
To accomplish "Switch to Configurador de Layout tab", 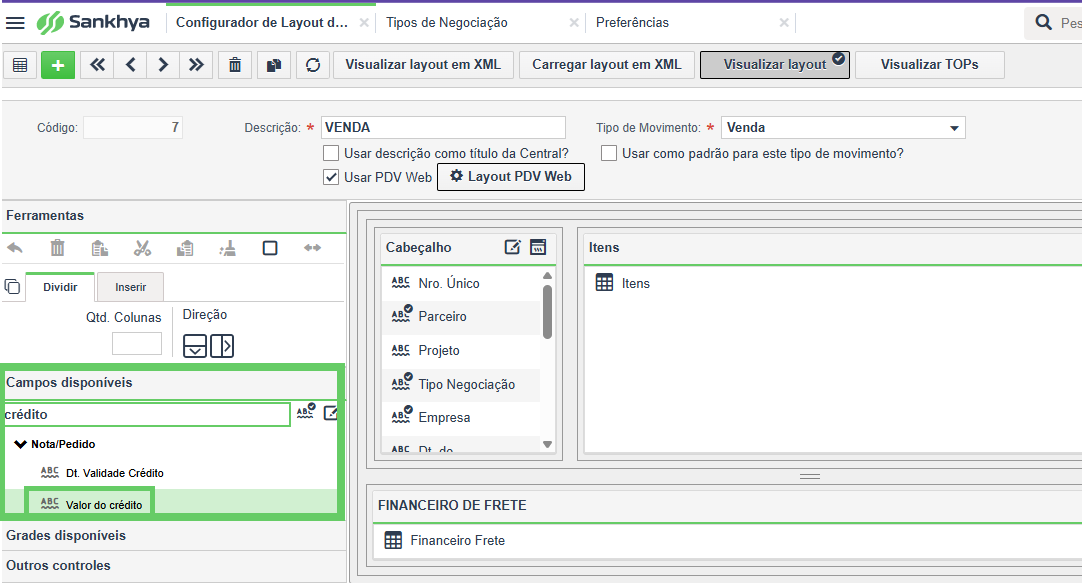I will point(262,23).
